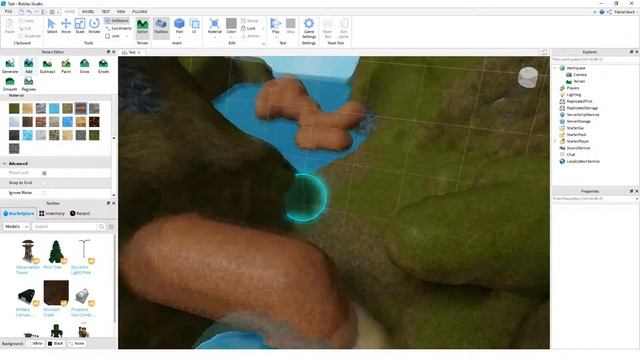Viewport: 640px width, 360px height.
Task: Click the Lock tool in Edit group
Action: point(248,28)
